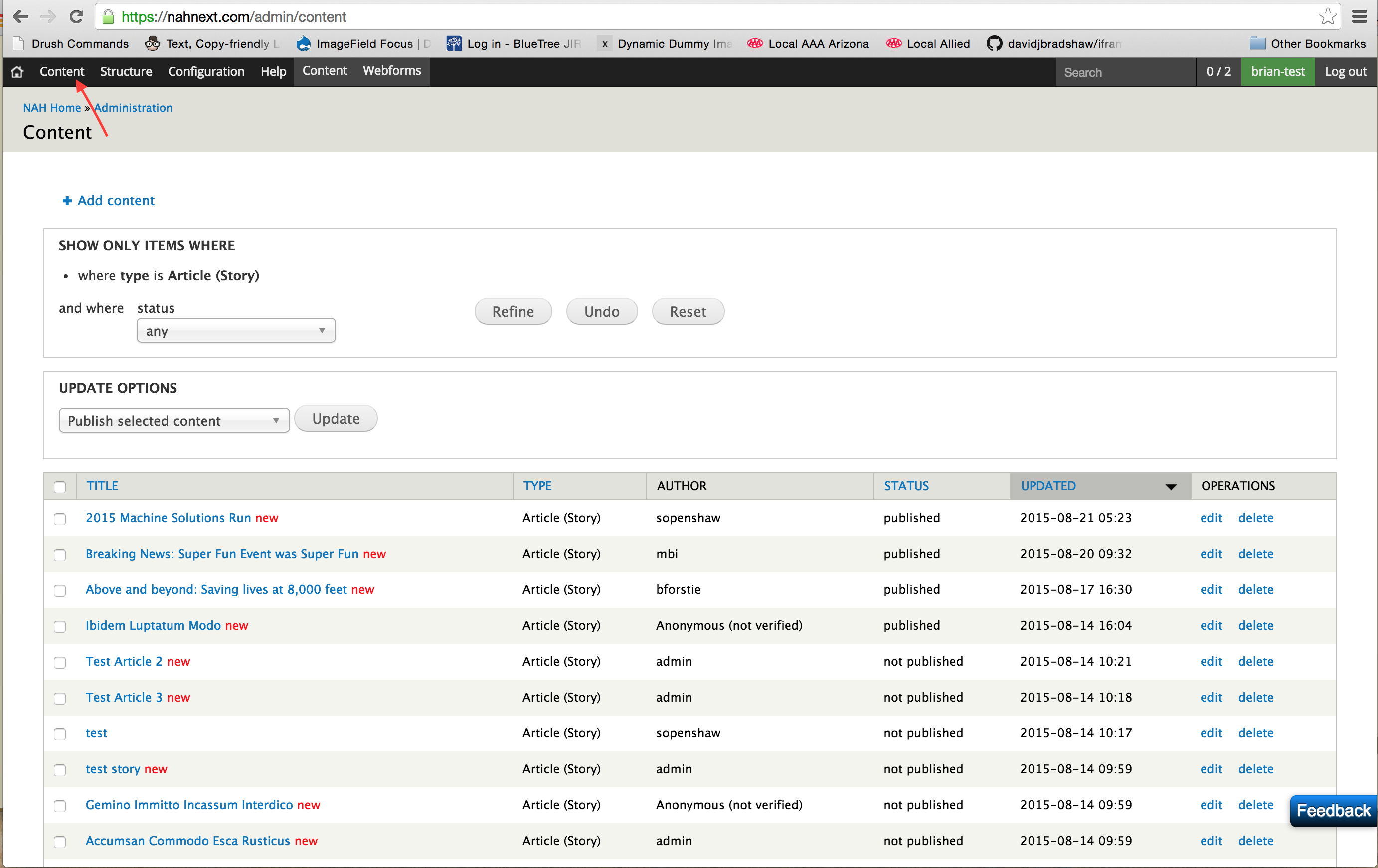Viewport: 1378px width, 868px height.
Task: Open the status filter dropdown
Action: (x=236, y=331)
